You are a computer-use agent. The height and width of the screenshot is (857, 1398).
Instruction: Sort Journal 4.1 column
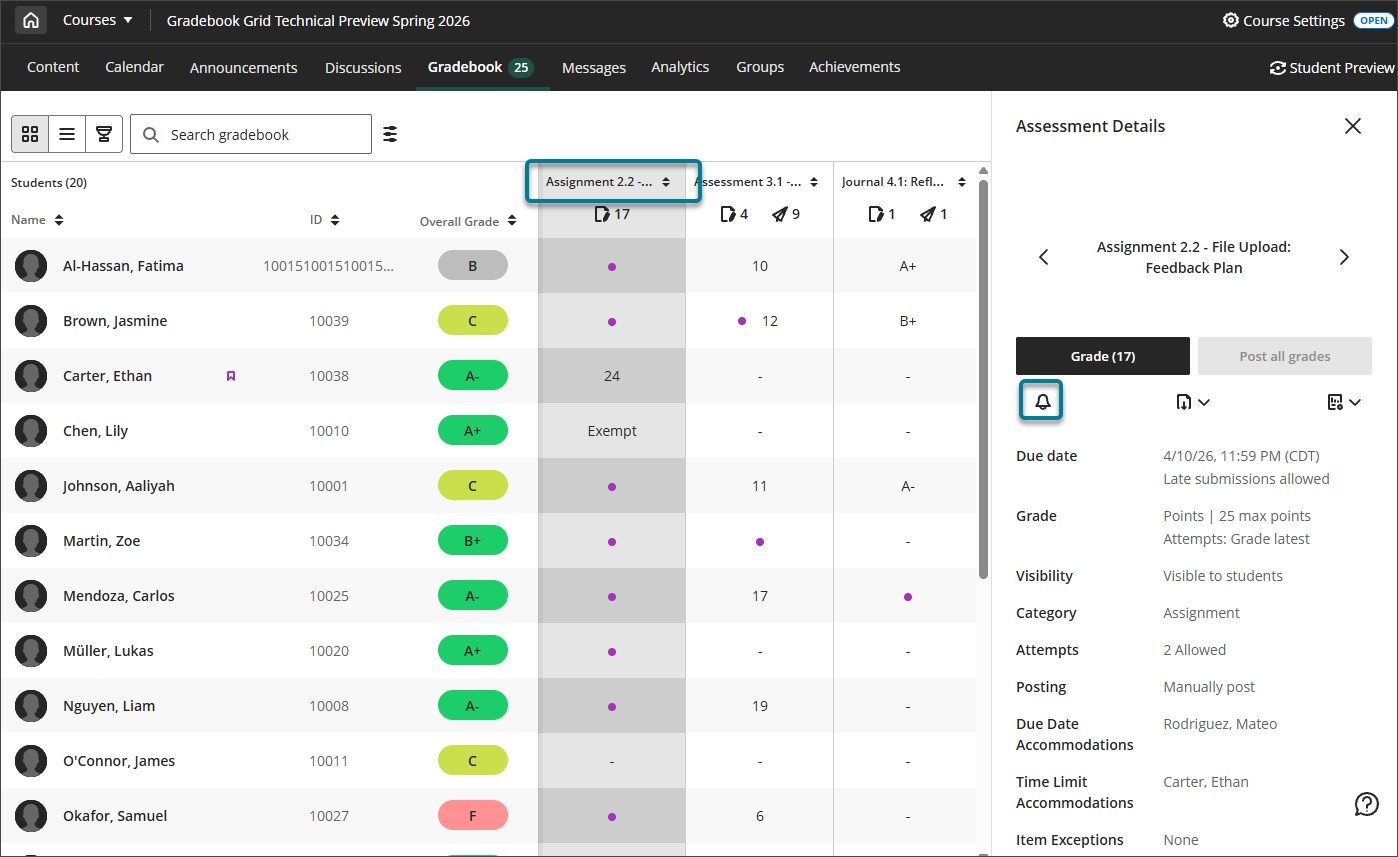point(962,182)
